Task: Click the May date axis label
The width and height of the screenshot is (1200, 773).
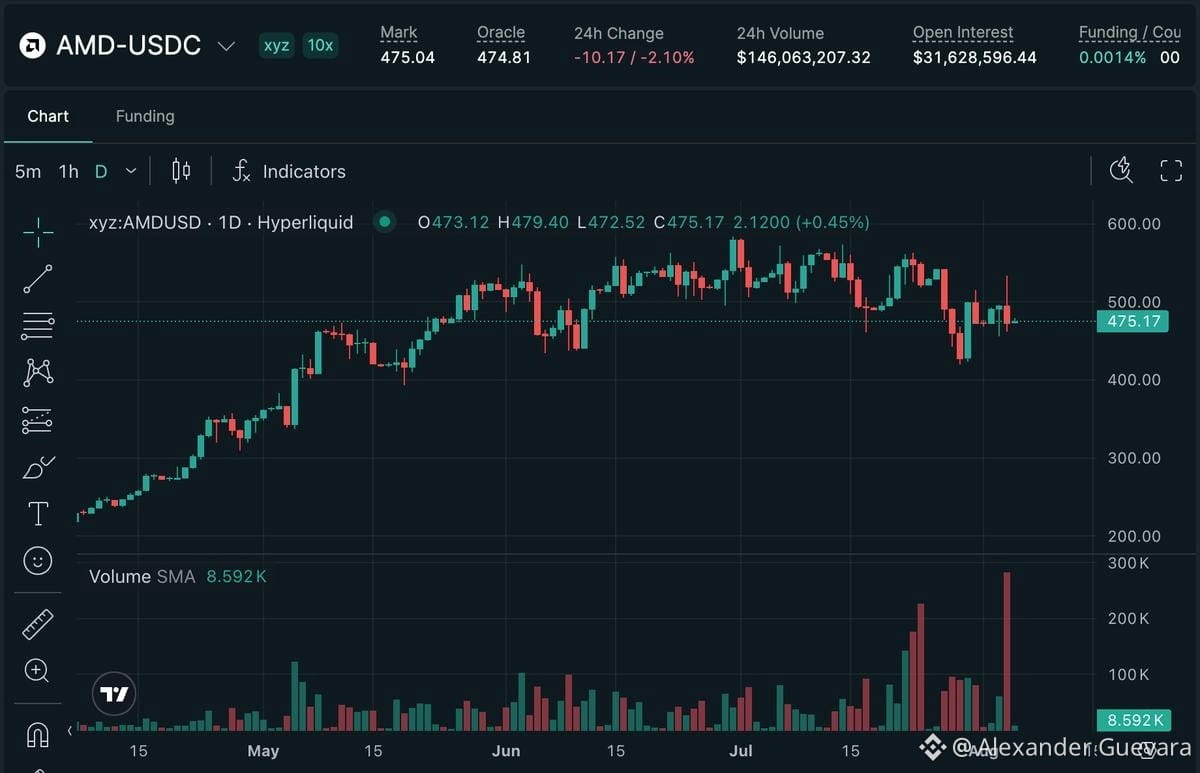Action: (x=263, y=751)
